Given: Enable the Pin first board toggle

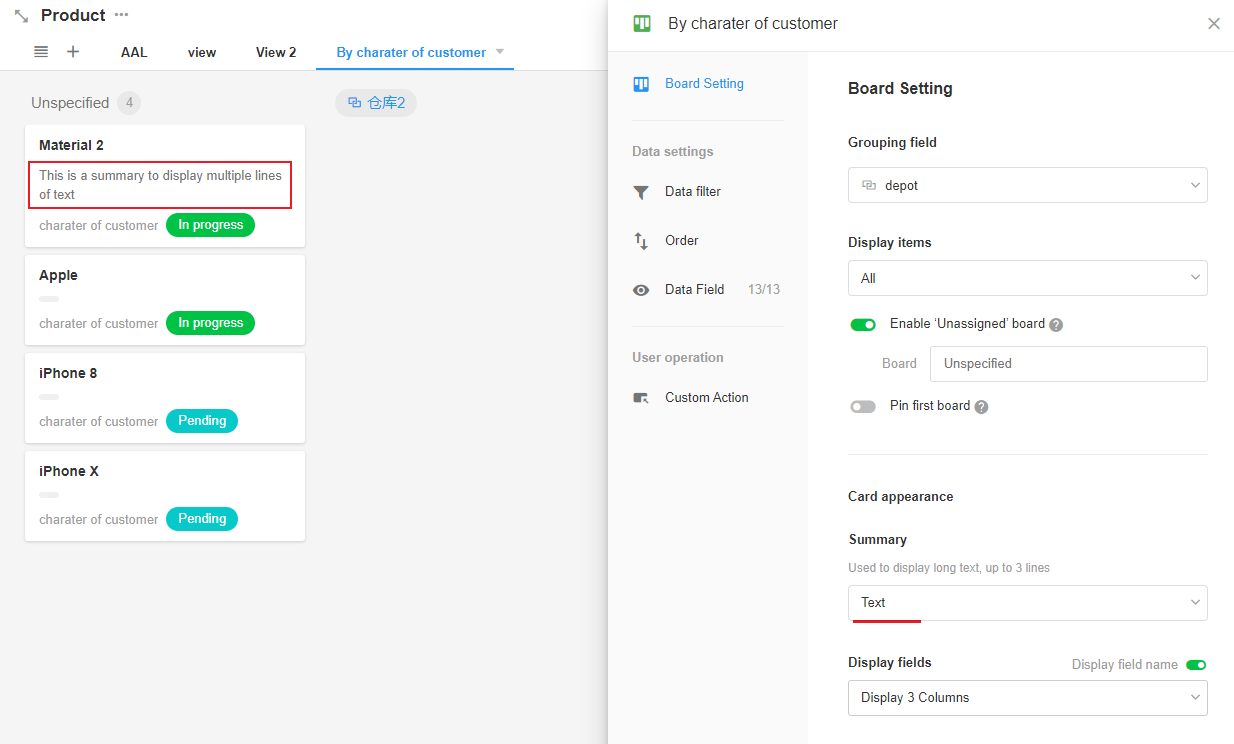Looking at the screenshot, I should coord(862,406).
